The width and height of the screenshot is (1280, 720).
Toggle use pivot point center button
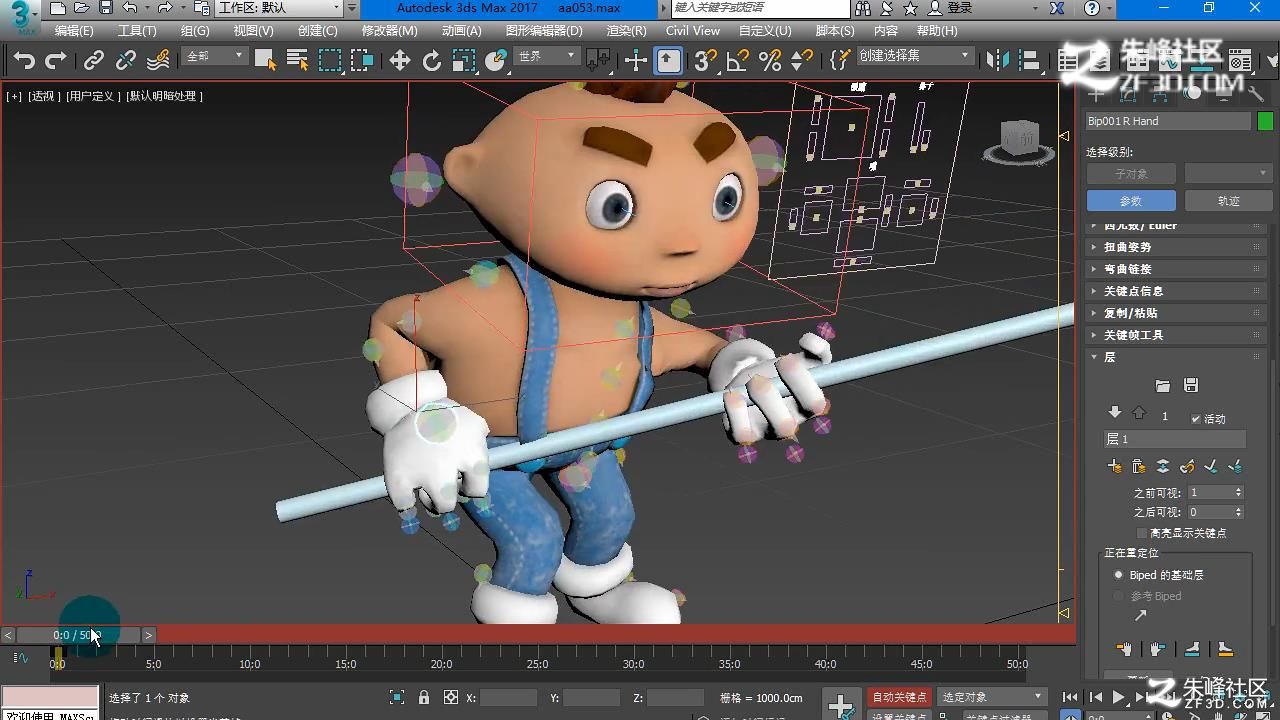coord(600,61)
